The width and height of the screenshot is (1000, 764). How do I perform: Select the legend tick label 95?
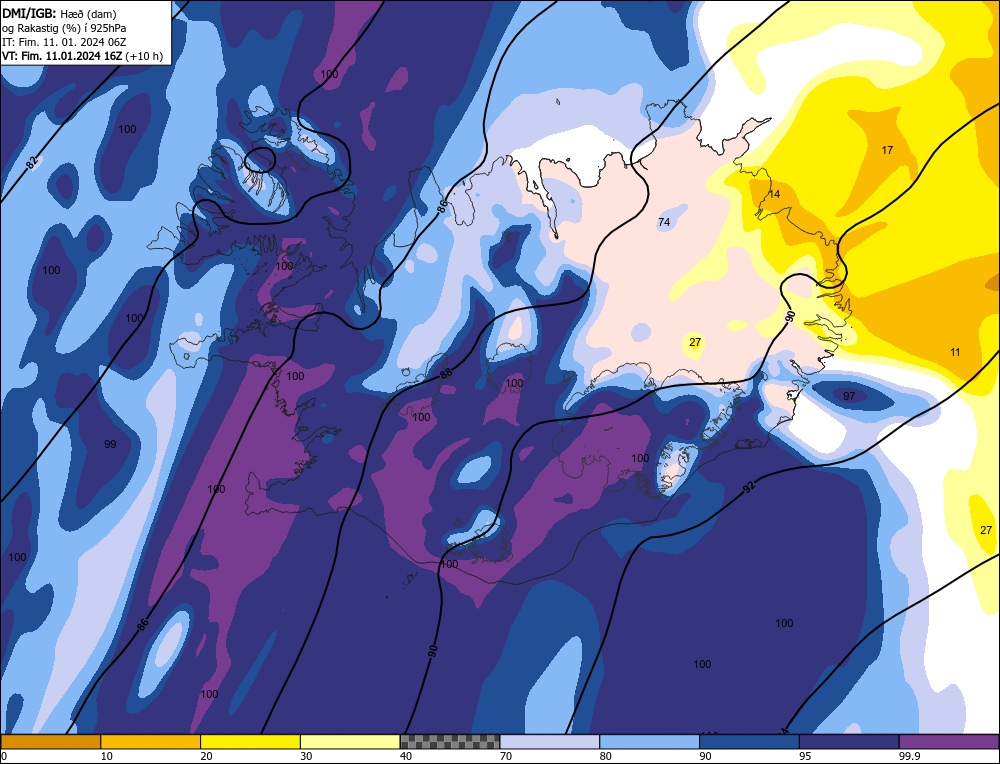coord(805,756)
